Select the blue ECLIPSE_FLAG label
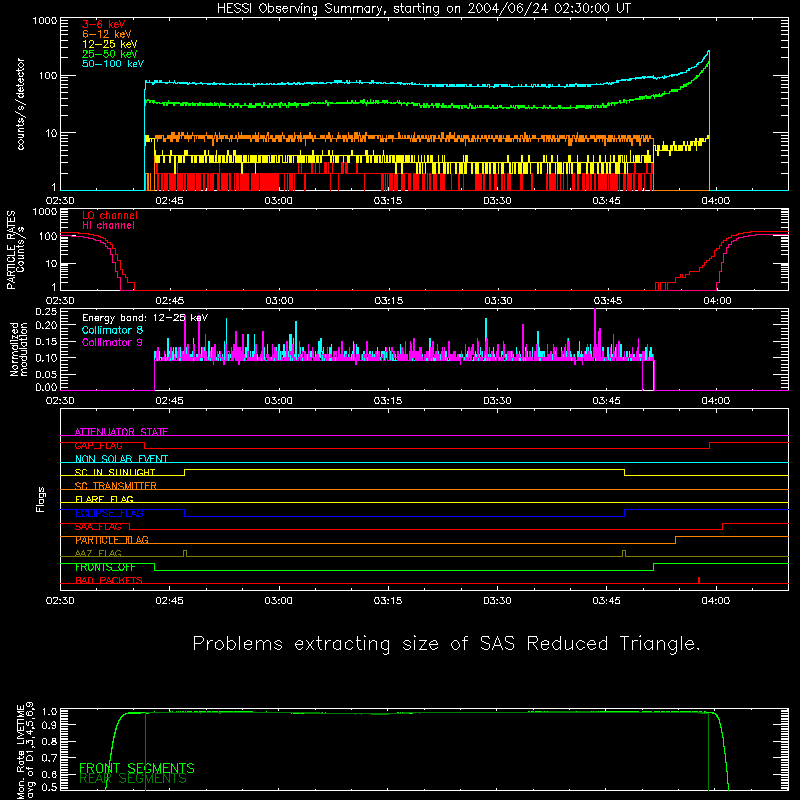The width and height of the screenshot is (800, 800). click(x=109, y=513)
